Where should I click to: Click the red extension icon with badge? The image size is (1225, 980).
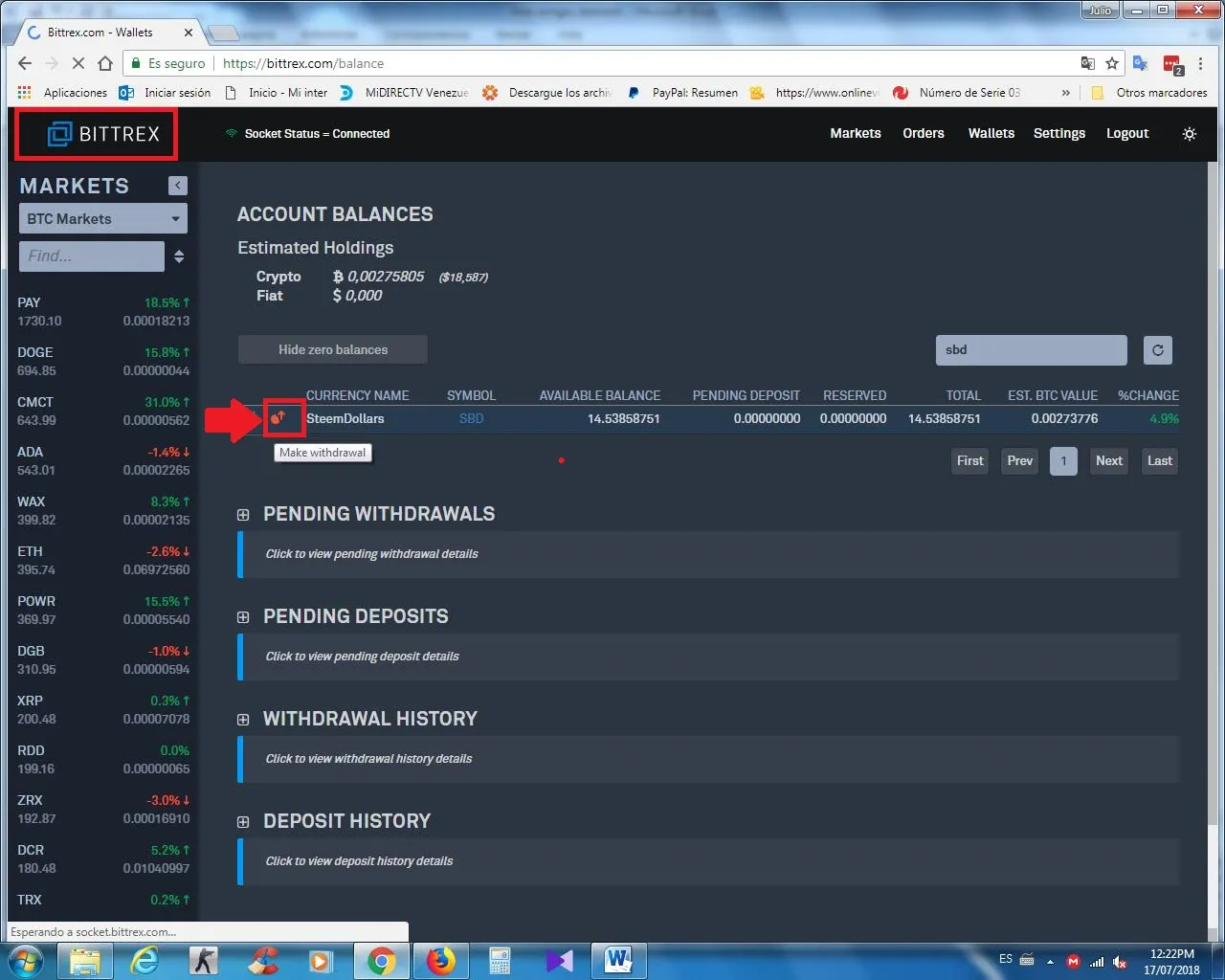[1172, 64]
